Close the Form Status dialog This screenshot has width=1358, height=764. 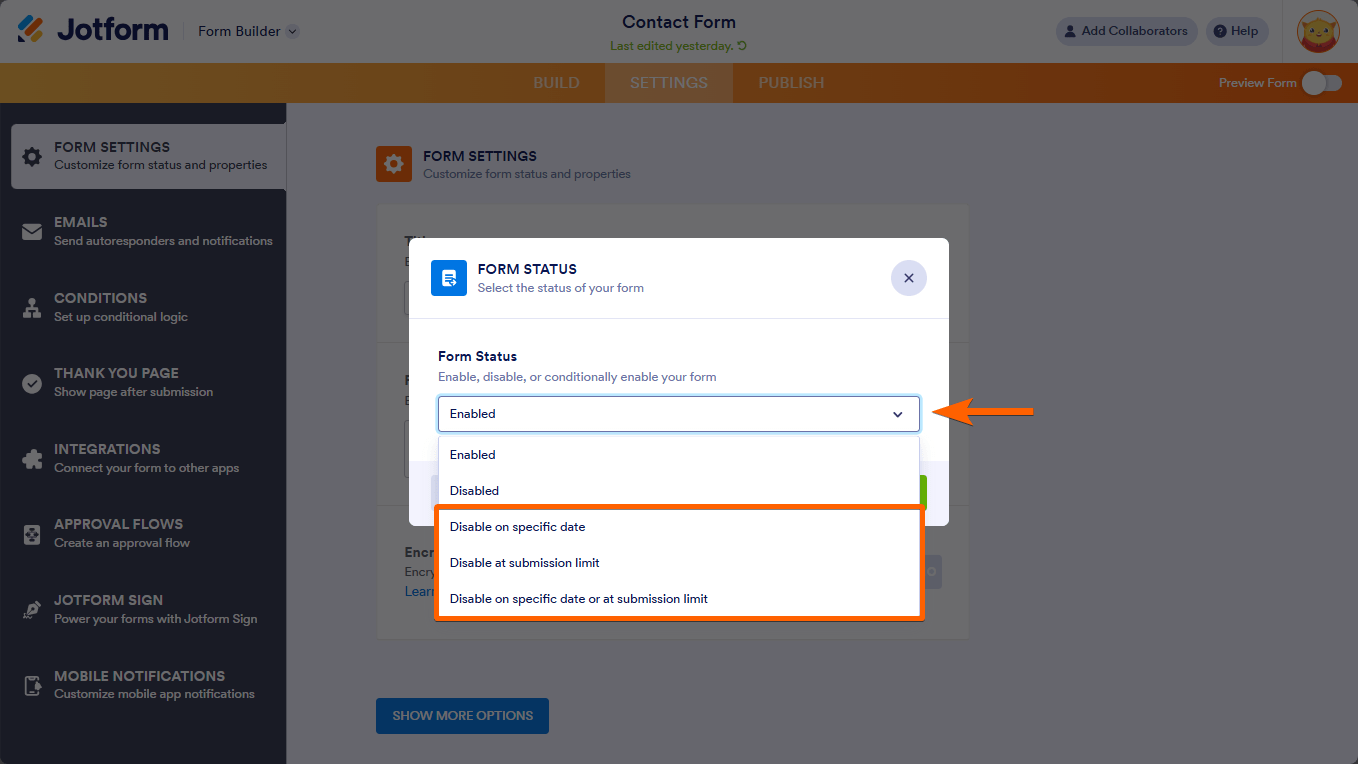[908, 278]
